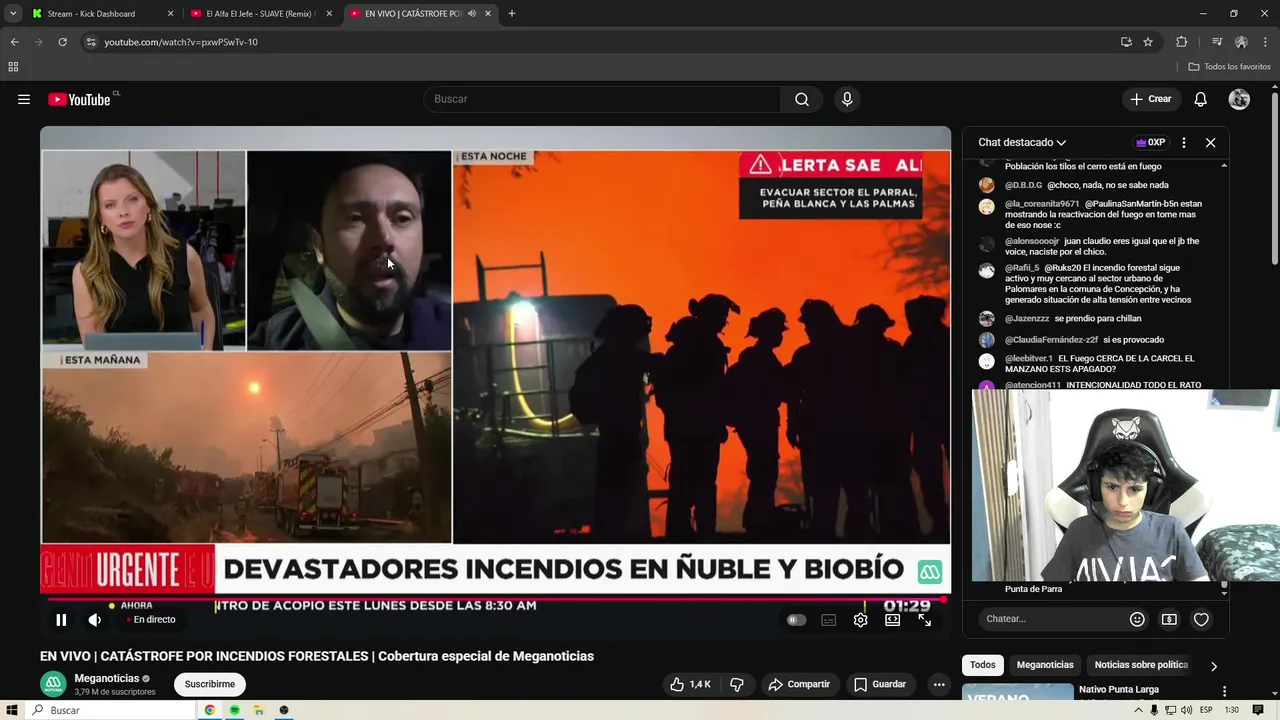Click the Crear button

pyautogui.click(x=1151, y=99)
